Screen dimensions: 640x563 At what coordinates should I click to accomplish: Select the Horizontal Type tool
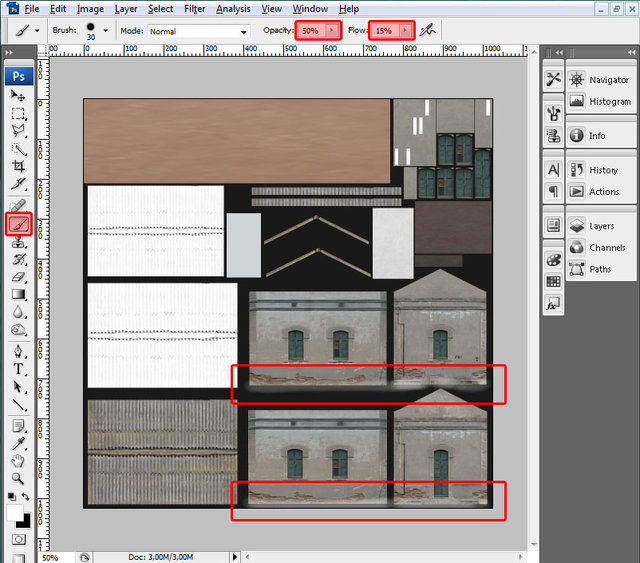19,368
